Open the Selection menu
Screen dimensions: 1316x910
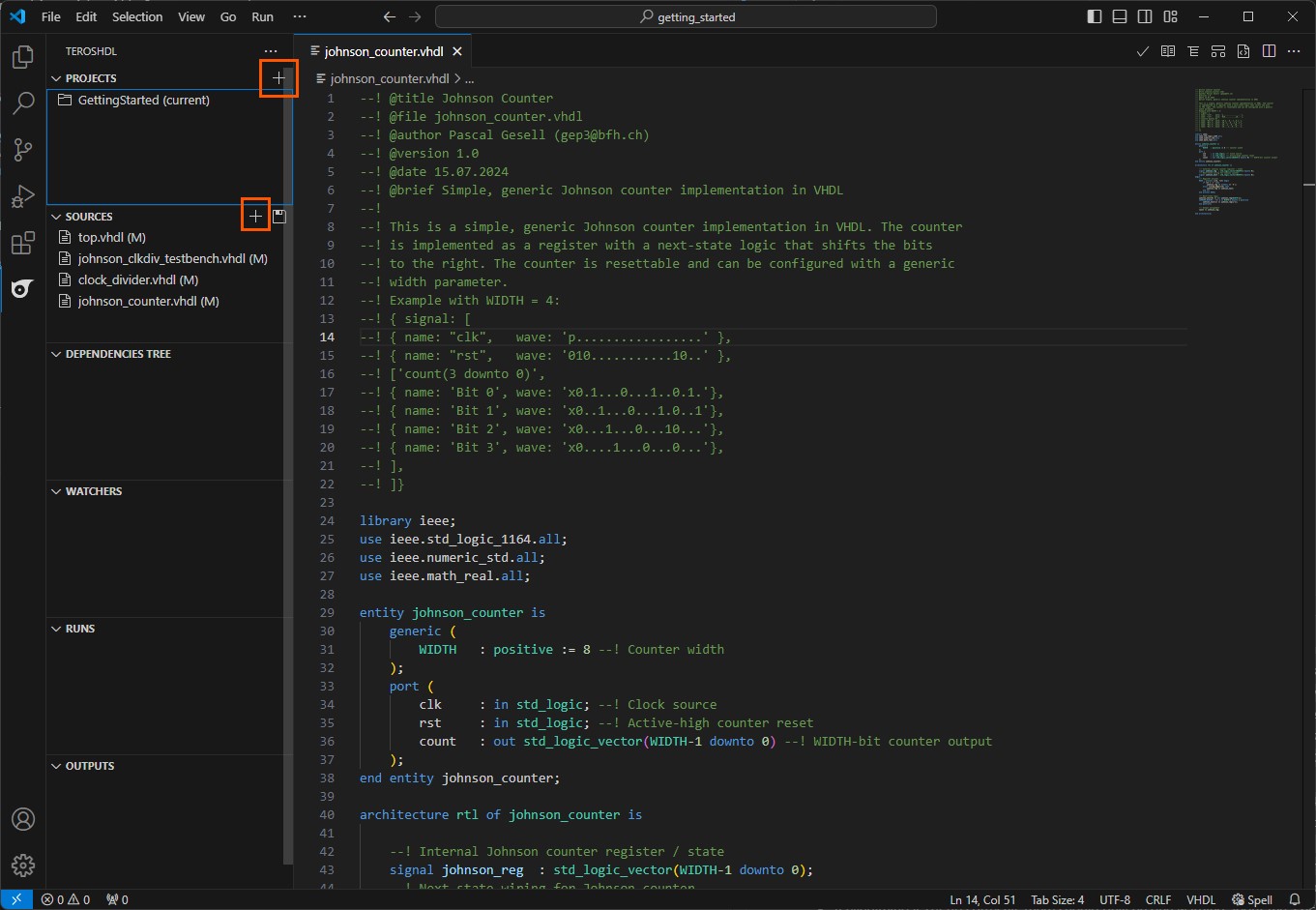pos(137,16)
